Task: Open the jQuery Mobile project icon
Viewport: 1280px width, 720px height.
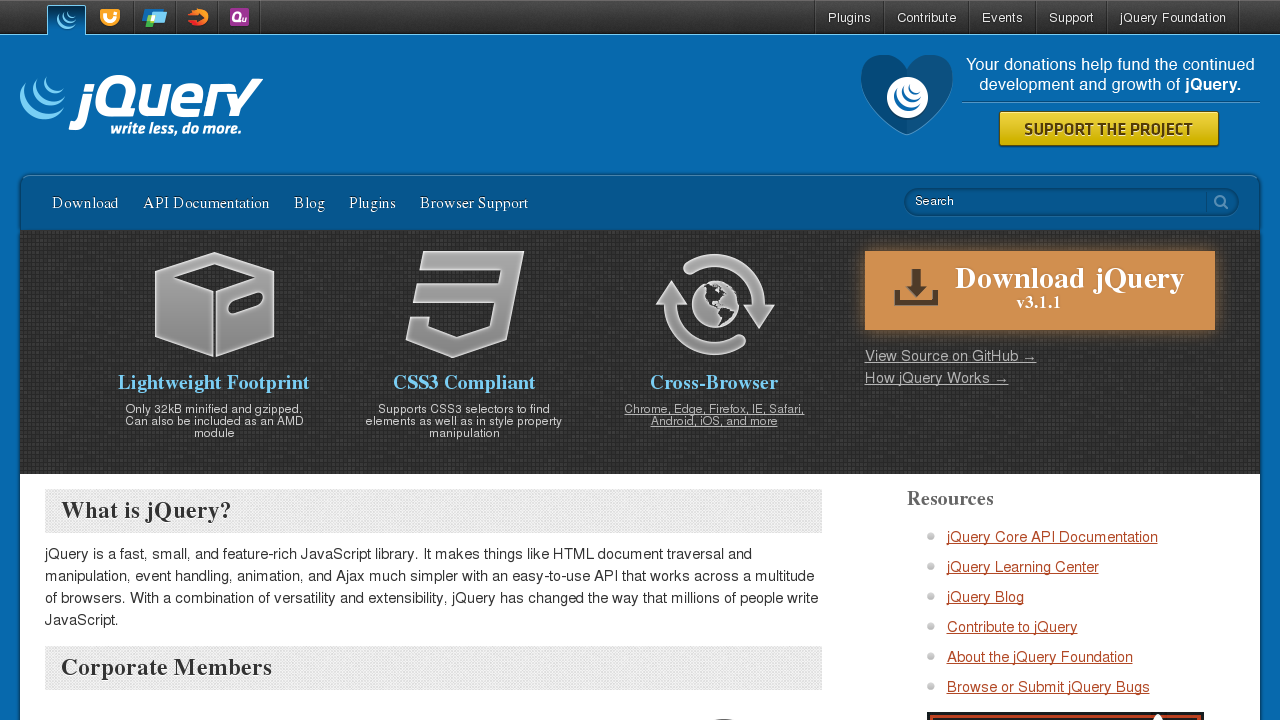Action: point(155,17)
